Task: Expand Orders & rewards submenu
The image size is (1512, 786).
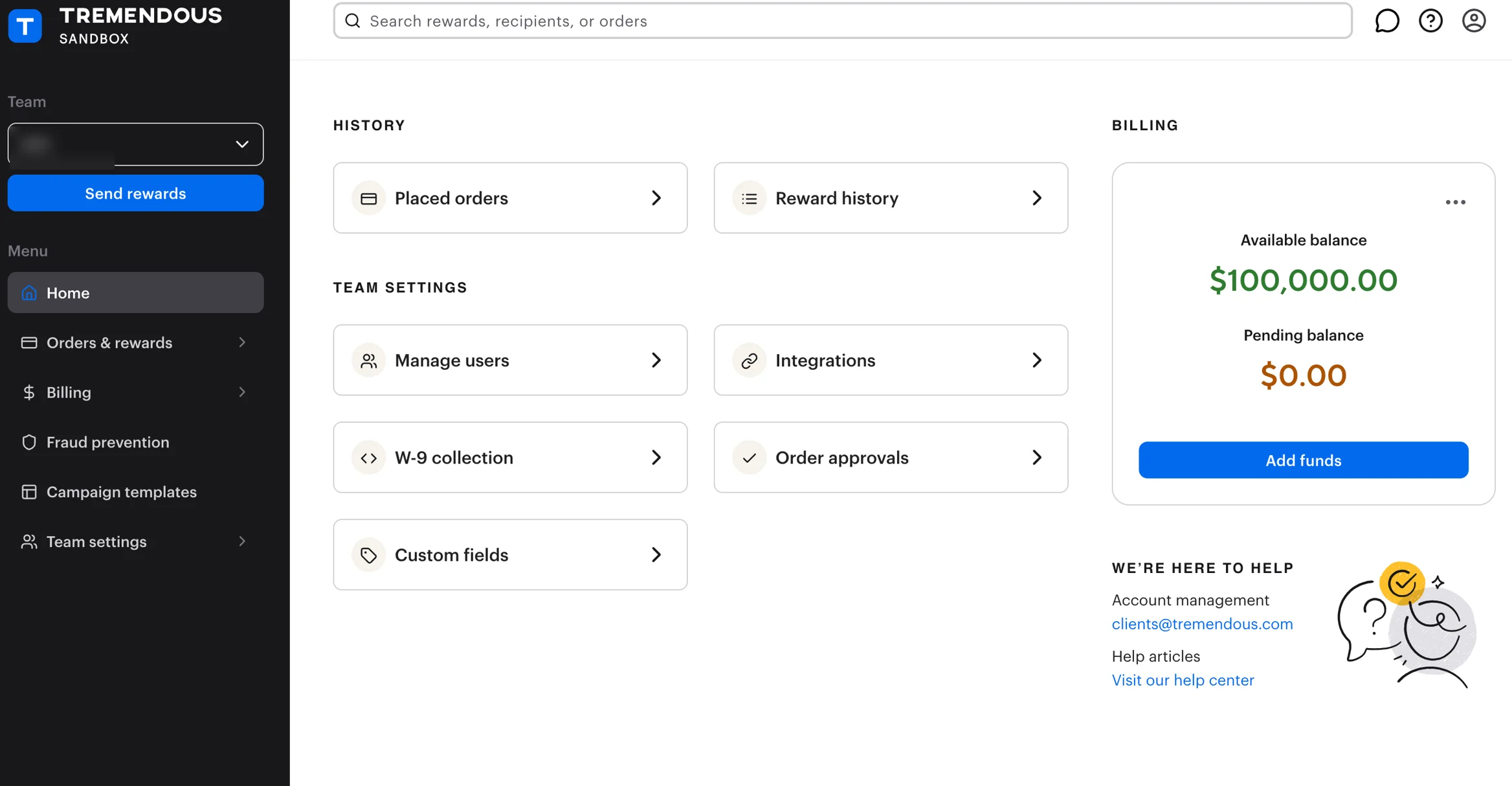Action: pos(242,342)
